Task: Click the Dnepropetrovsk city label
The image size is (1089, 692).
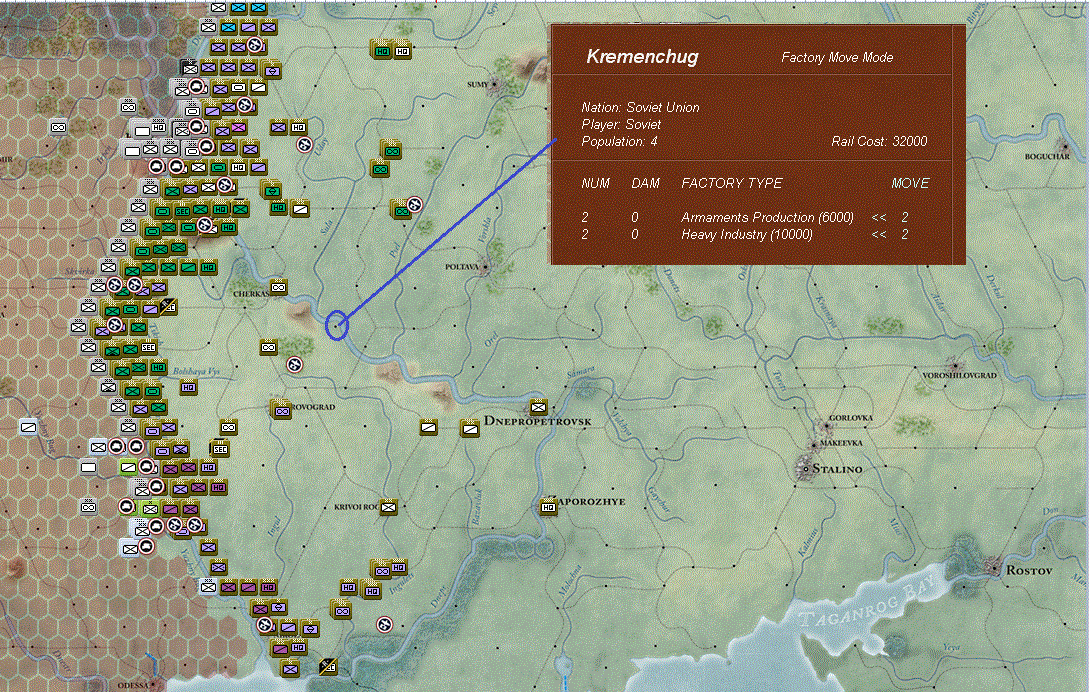Action: coord(538,421)
